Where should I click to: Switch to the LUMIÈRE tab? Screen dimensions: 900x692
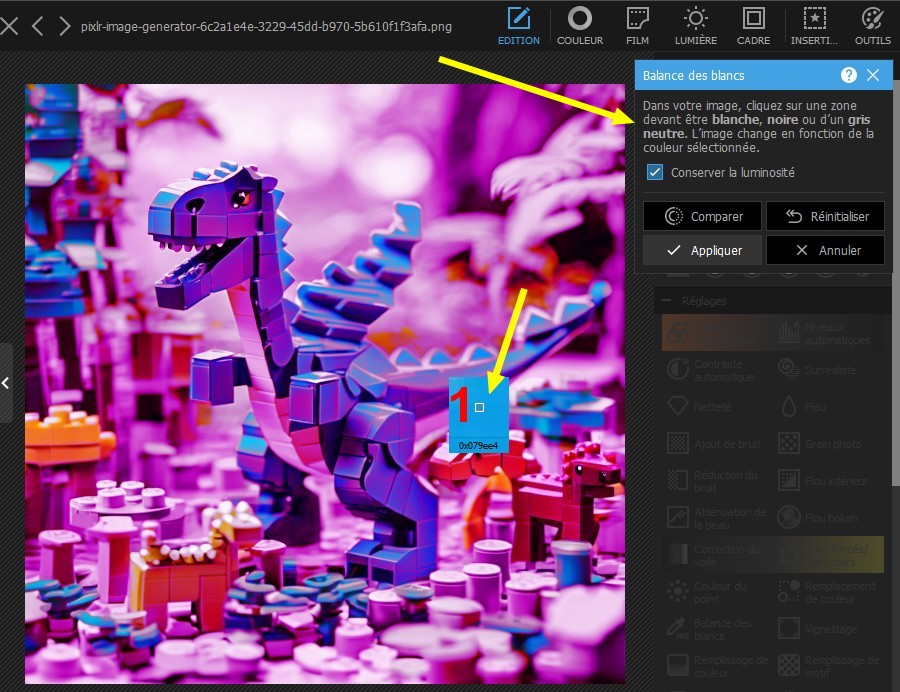pos(696,26)
